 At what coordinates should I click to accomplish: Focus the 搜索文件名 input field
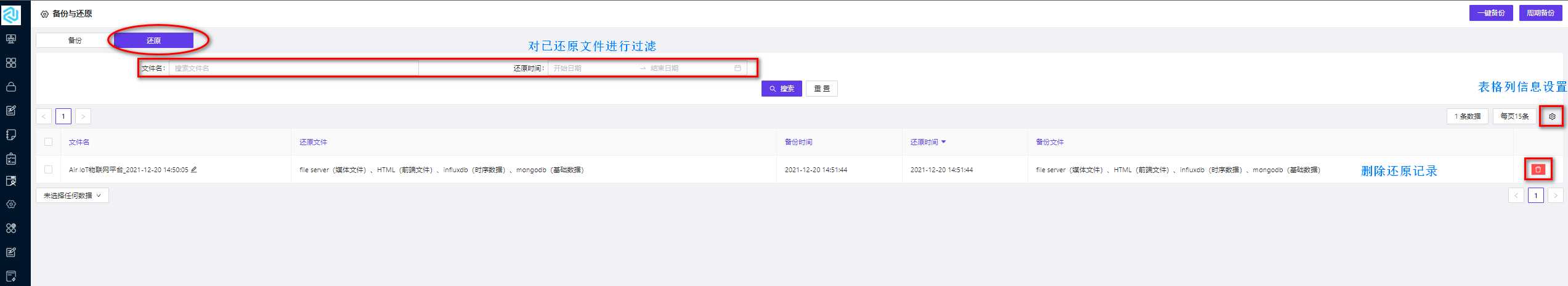(x=294, y=68)
